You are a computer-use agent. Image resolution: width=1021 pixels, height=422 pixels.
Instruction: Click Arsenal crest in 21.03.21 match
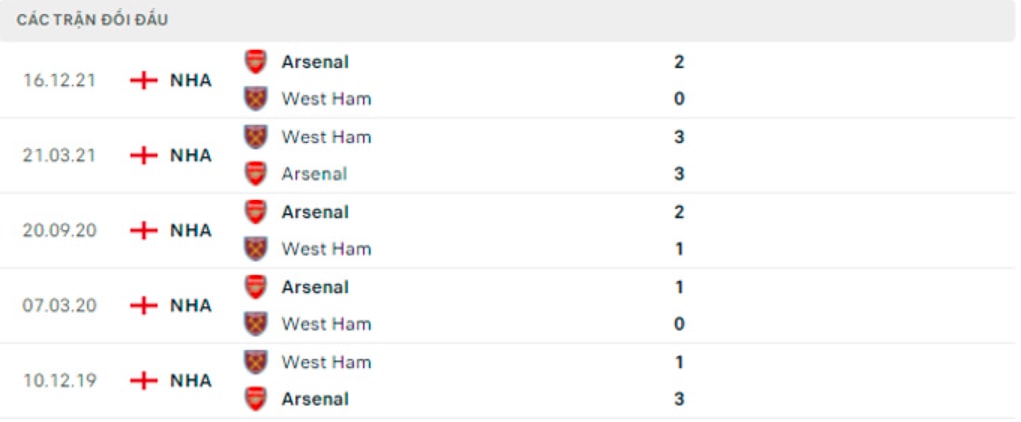(x=255, y=174)
